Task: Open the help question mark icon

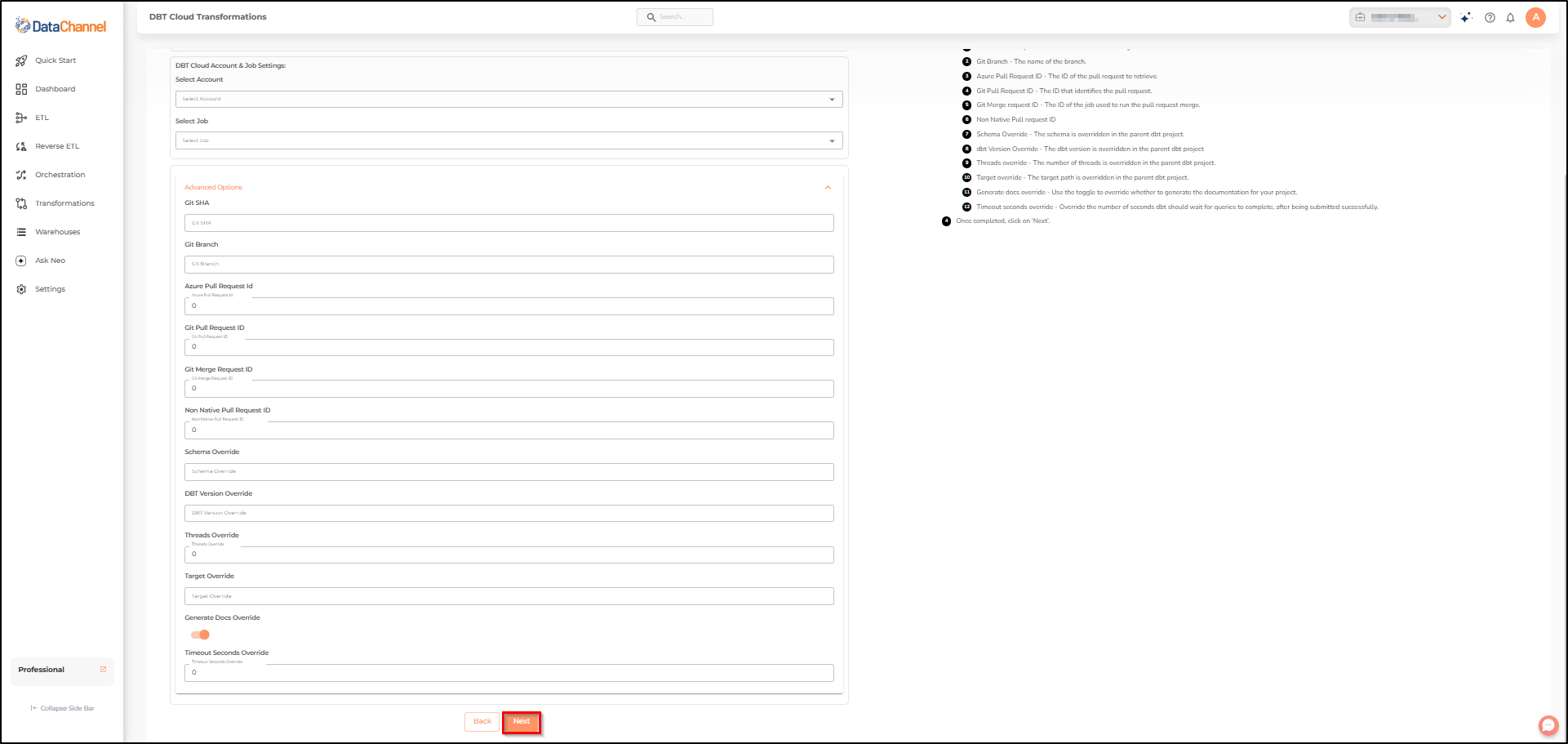Action: click(x=1490, y=17)
